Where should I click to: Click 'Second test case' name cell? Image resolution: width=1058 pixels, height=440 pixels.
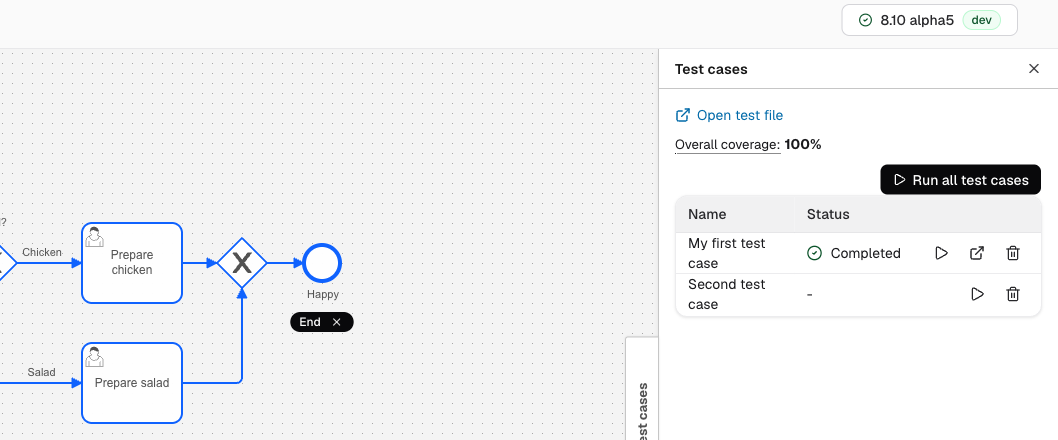tap(727, 294)
